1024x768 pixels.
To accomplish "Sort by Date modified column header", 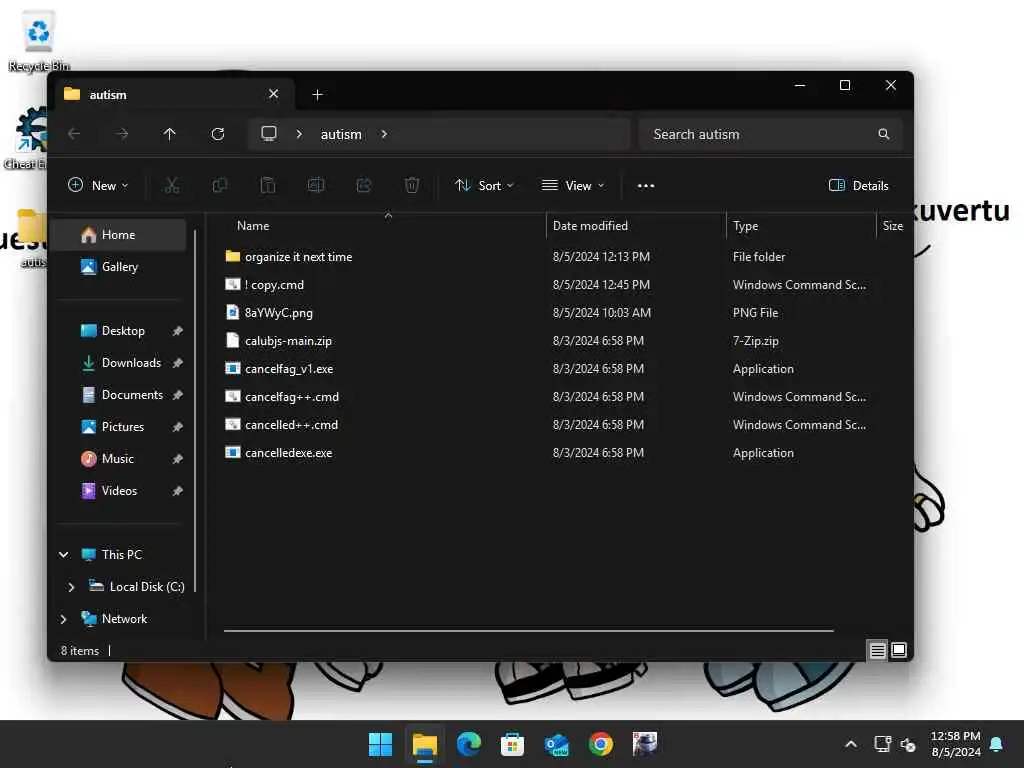I will click(635, 226).
